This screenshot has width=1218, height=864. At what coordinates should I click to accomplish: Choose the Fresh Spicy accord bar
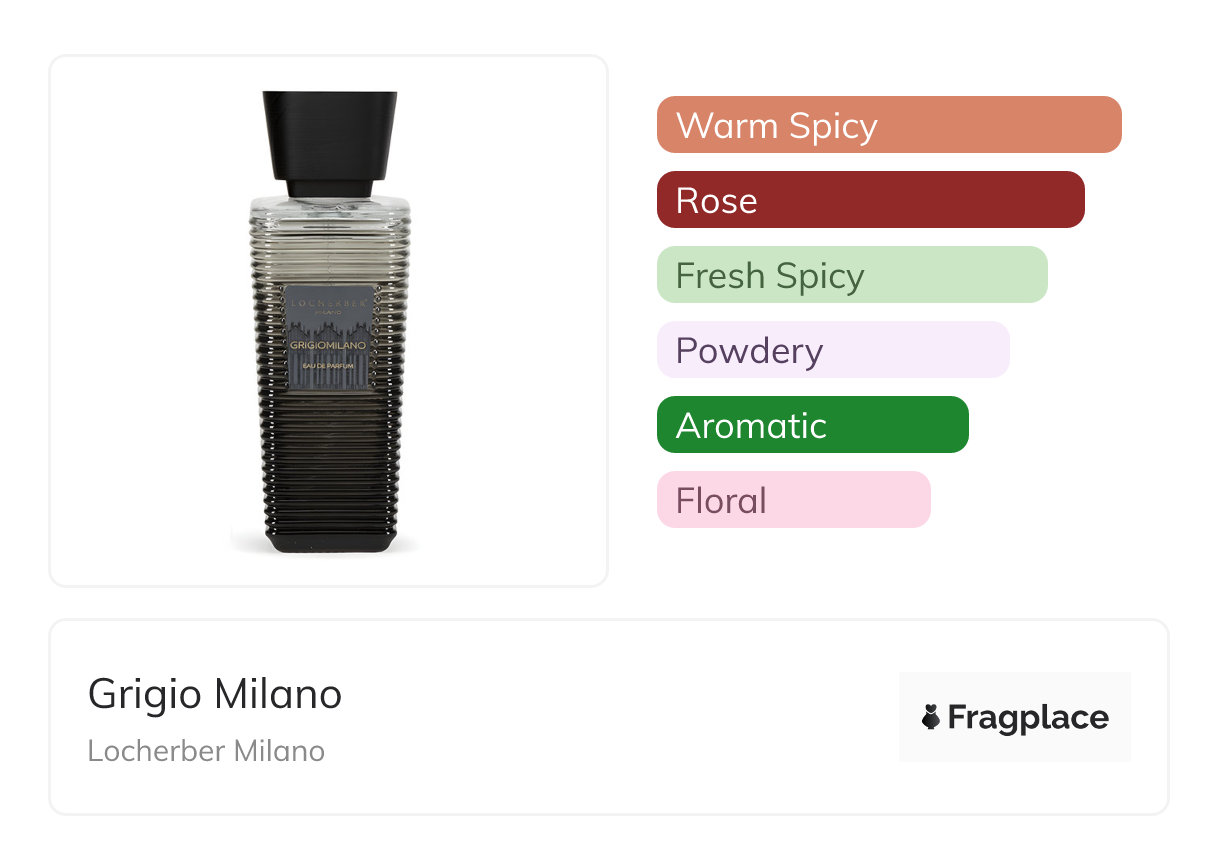coord(851,275)
